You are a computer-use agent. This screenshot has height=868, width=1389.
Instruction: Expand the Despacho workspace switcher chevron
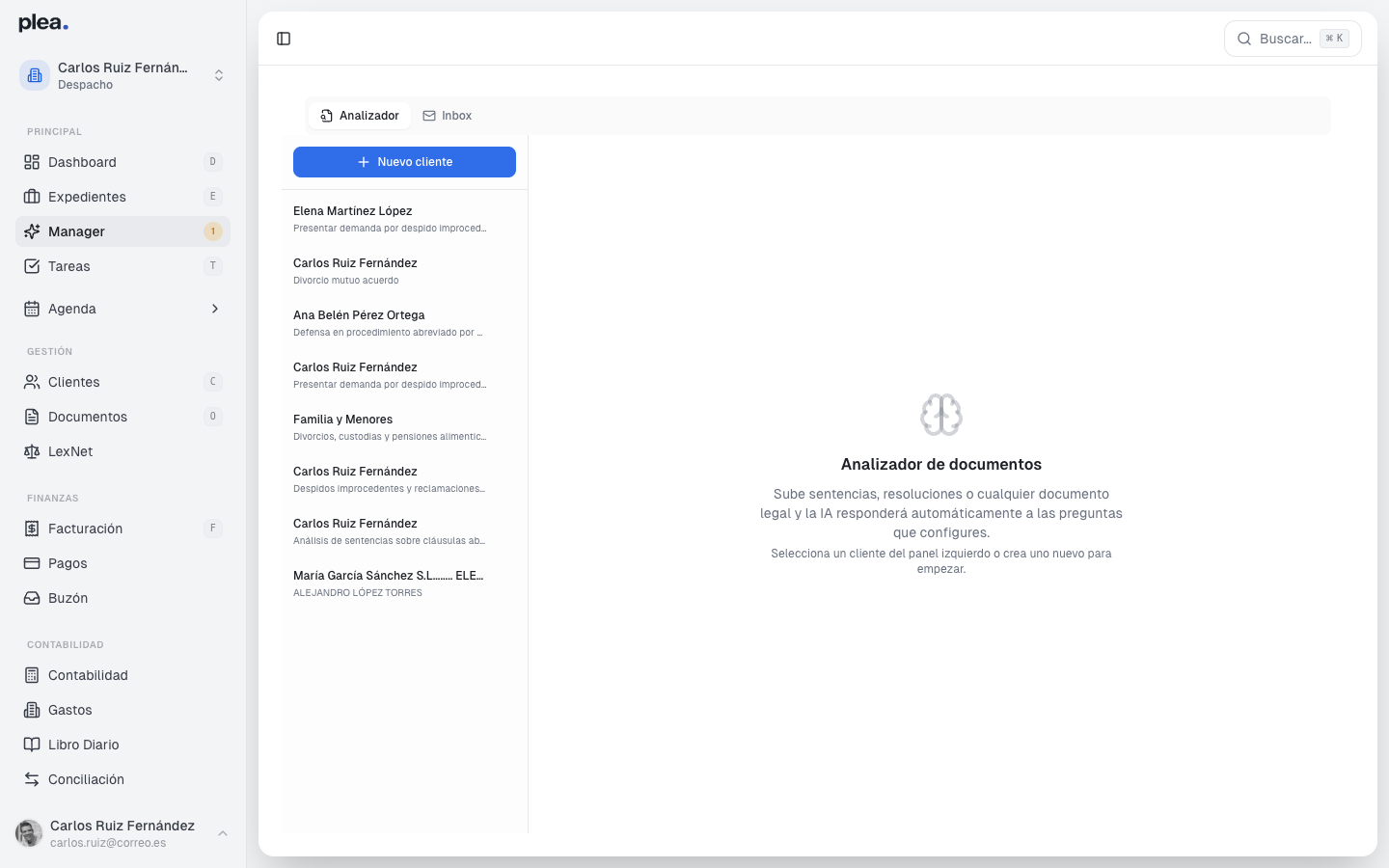point(219,75)
